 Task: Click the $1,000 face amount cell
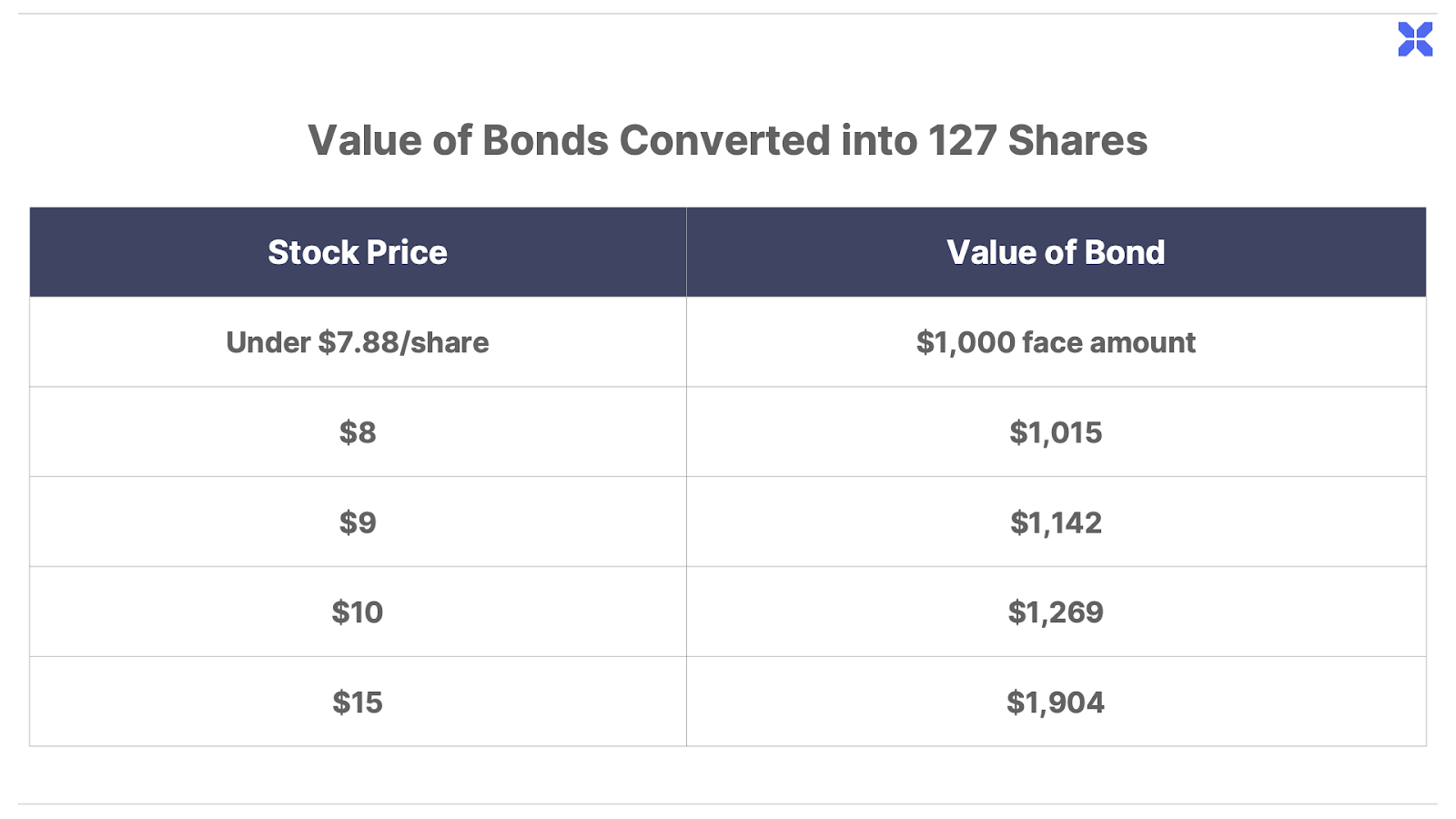pyautogui.click(x=1056, y=342)
